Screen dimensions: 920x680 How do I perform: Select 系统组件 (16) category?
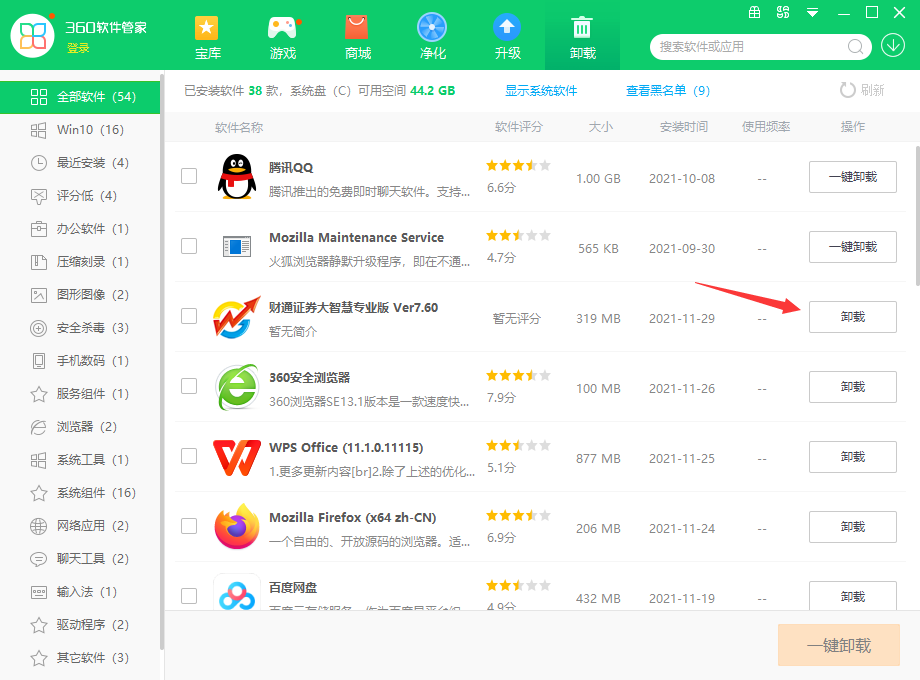(80, 492)
